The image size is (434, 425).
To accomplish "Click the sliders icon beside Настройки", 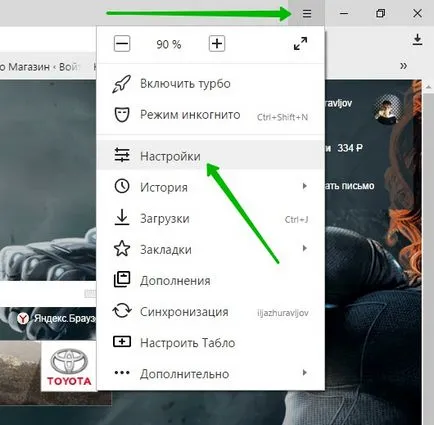I will 122,155.
